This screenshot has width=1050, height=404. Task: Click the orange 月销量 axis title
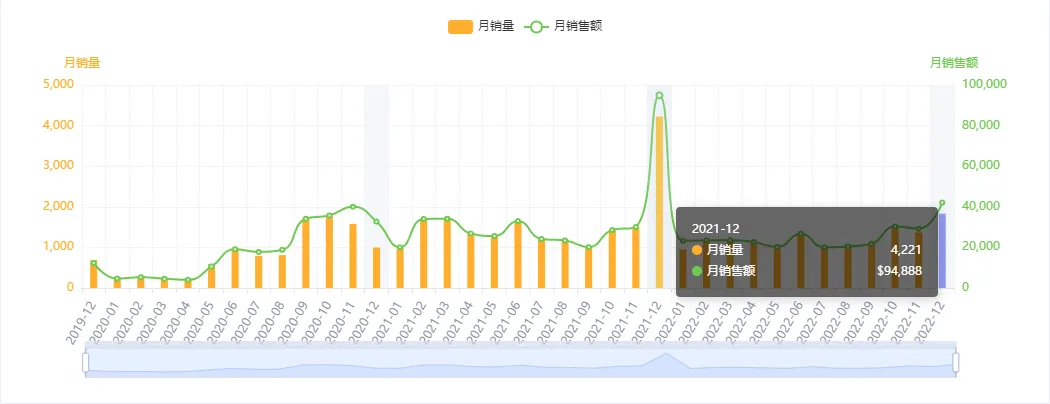point(82,63)
